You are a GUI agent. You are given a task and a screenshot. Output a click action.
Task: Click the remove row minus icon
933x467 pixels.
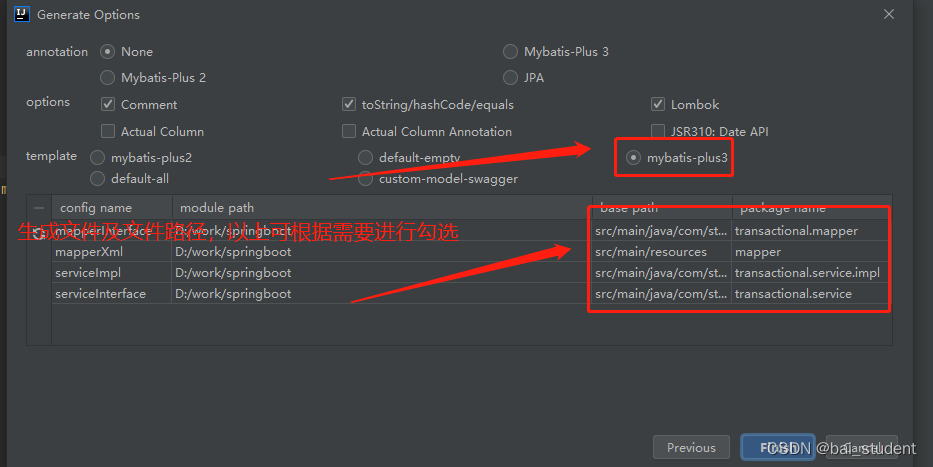point(39,208)
